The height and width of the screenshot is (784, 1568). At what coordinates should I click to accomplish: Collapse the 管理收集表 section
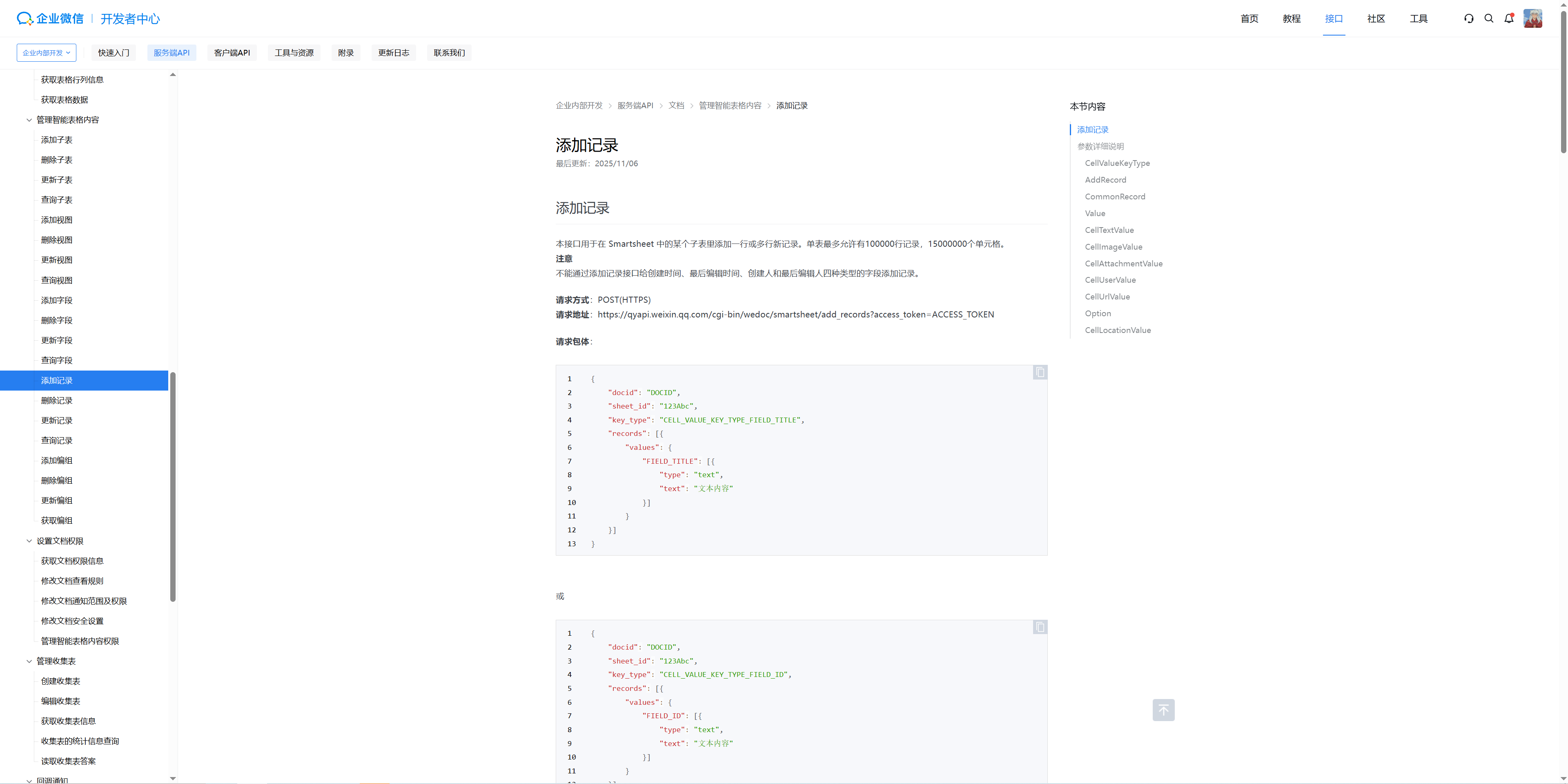point(29,661)
